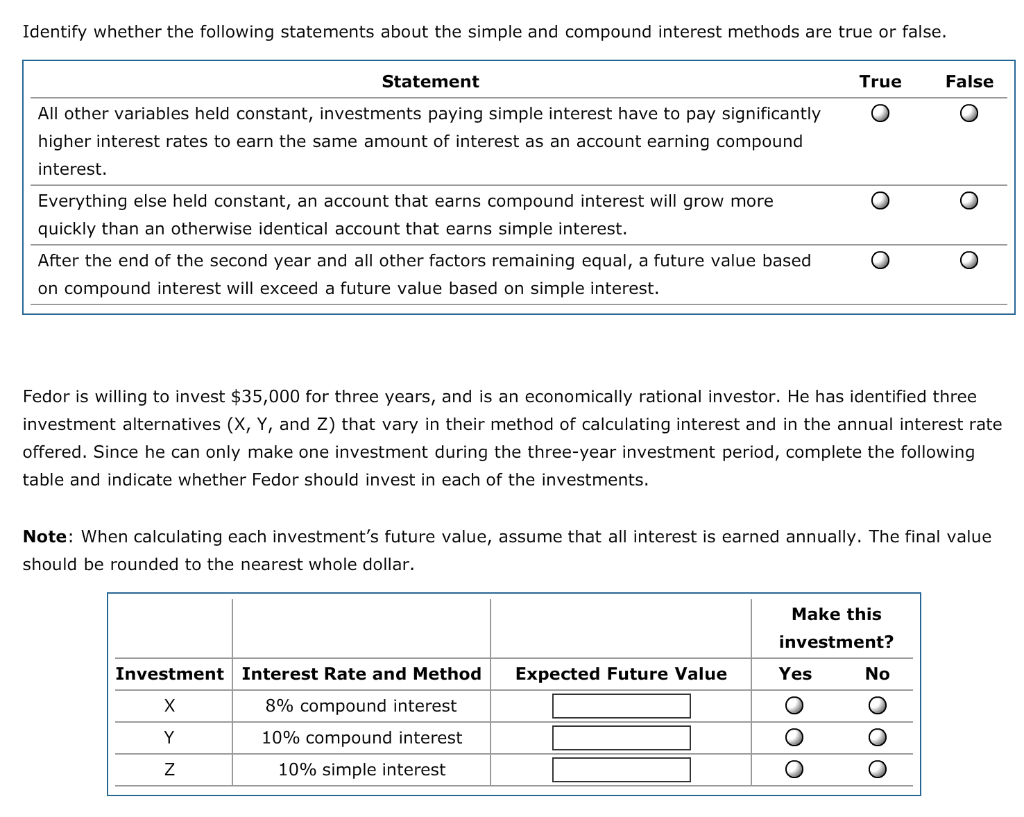1024x817 pixels.
Task: Click the Expected Future Value field for Investment Z
Action: tap(621, 769)
